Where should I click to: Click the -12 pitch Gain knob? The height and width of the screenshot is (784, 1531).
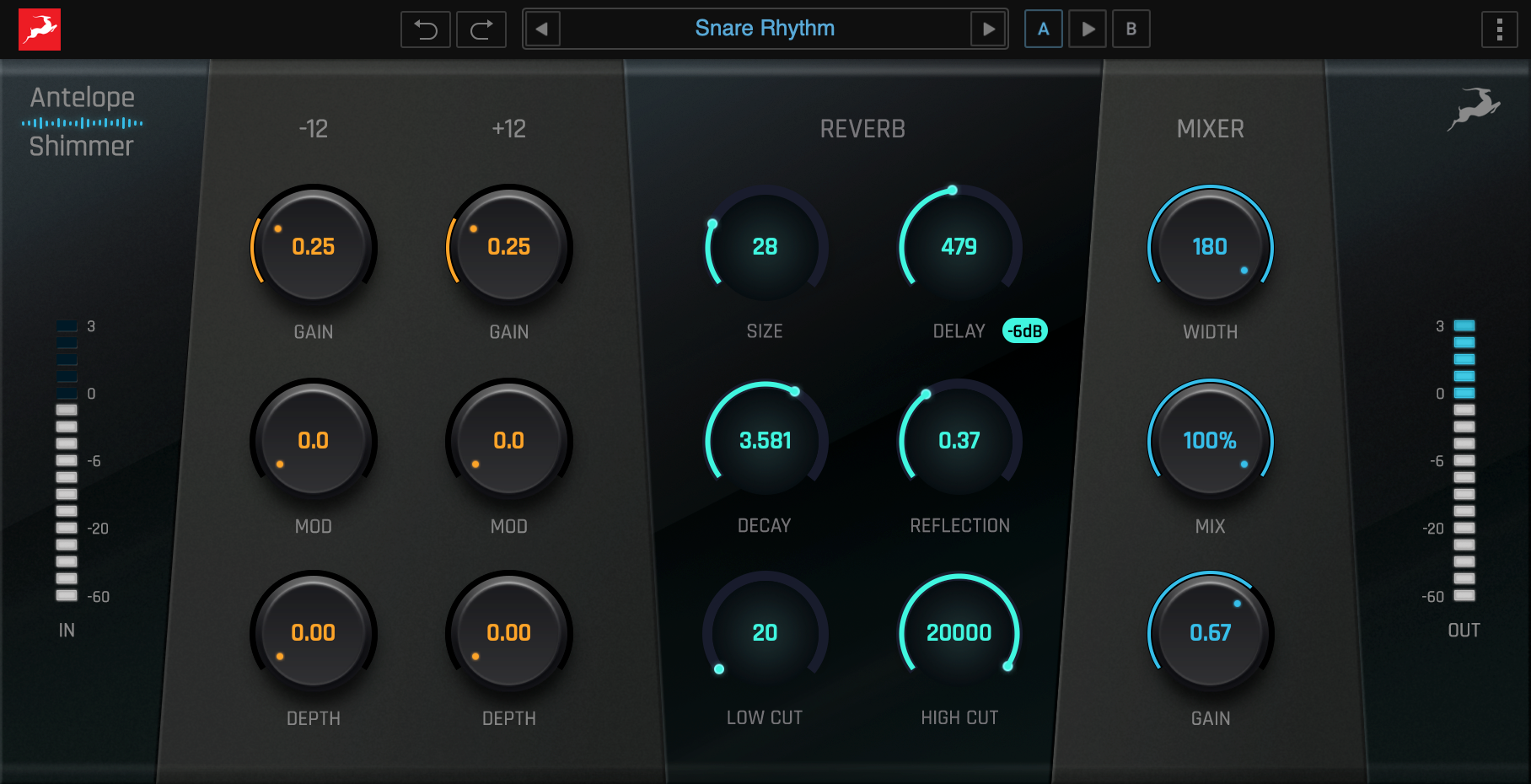coord(313,247)
